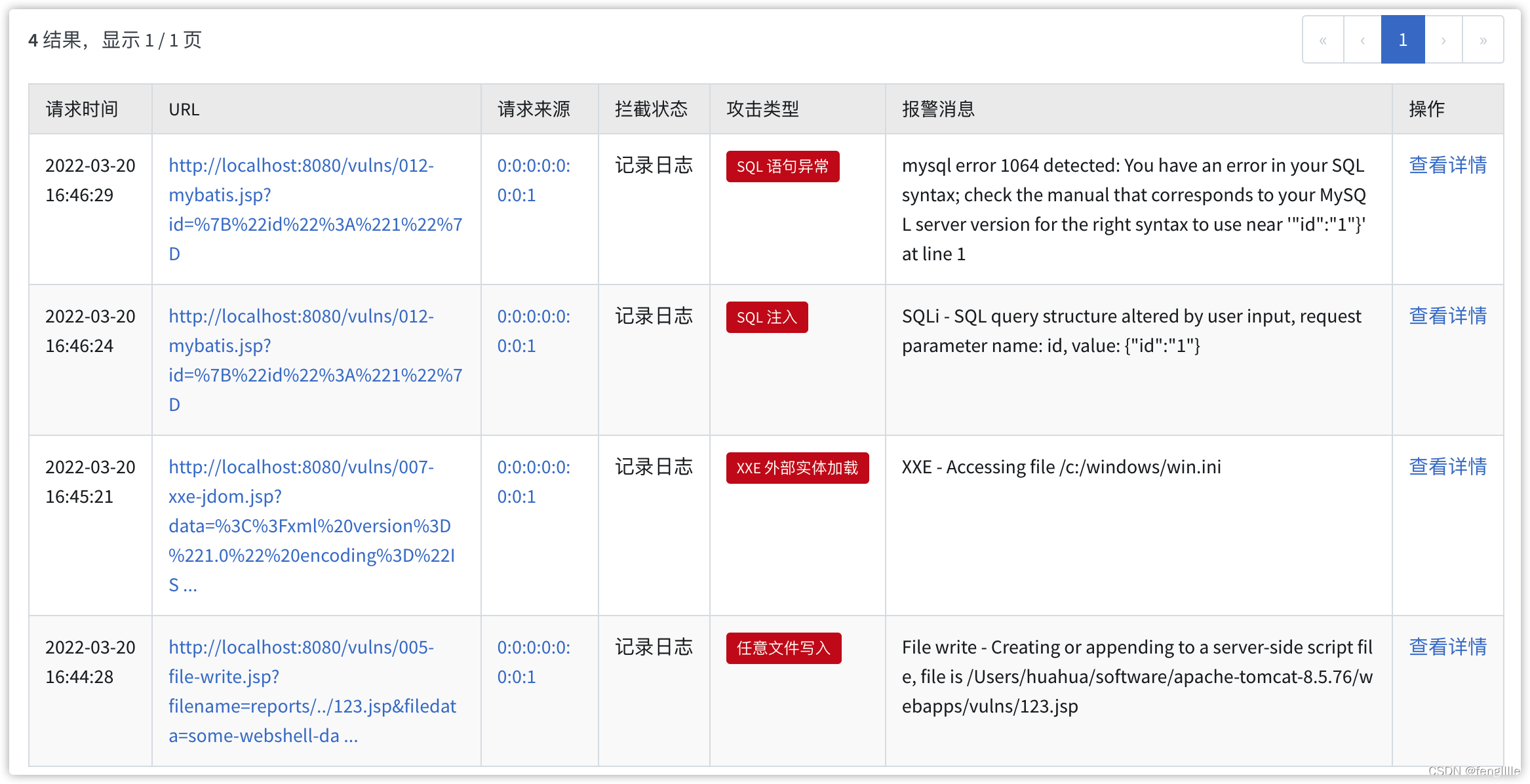Click request source IP in XXE row

click(533, 481)
